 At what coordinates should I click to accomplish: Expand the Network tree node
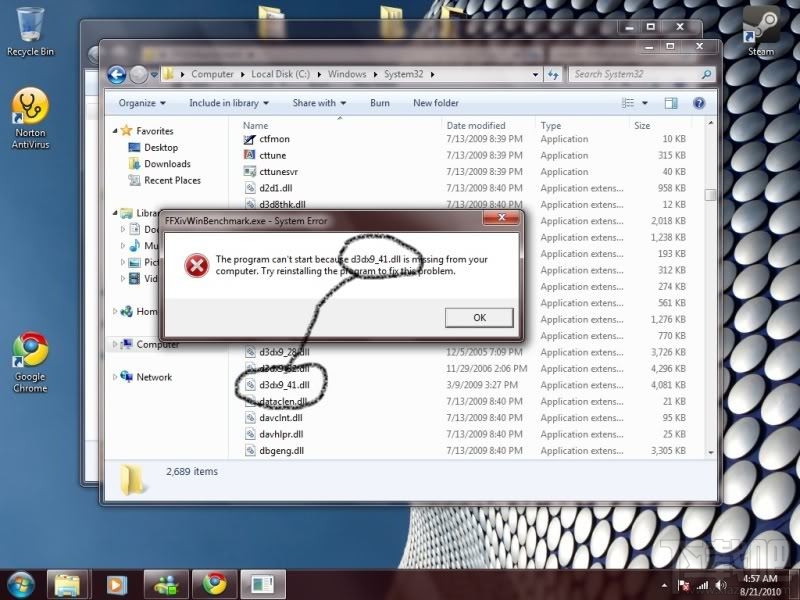click(x=114, y=377)
